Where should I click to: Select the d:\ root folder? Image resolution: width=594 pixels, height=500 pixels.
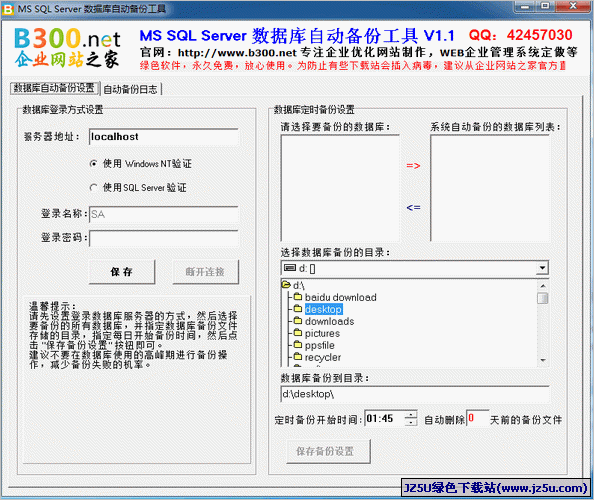pos(299,285)
